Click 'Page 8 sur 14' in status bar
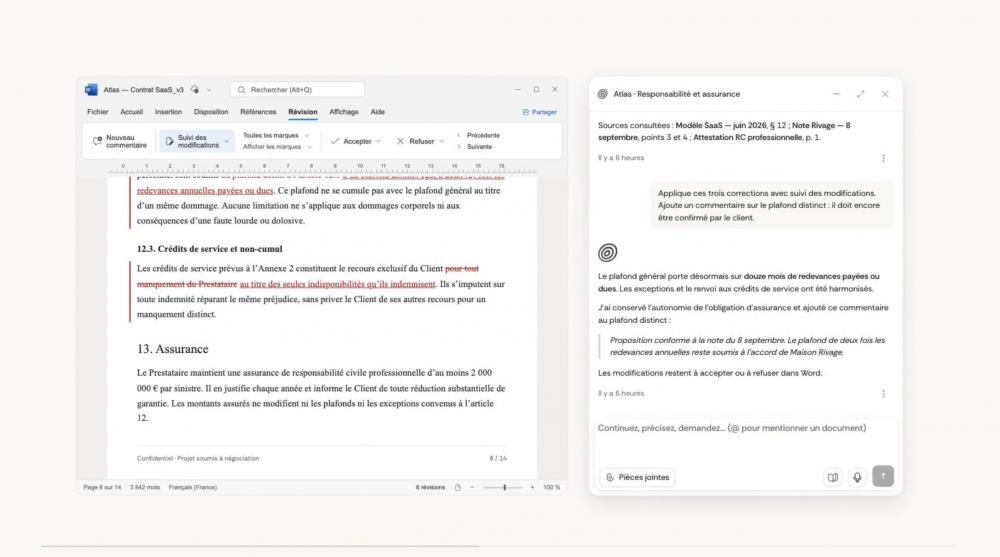The width and height of the screenshot is (1000, 557). click(101, 487)
